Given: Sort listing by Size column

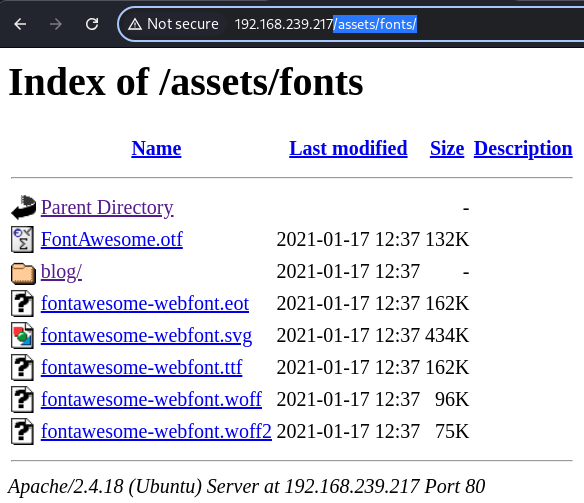Looking at the screenshot, I should (447, 148).
